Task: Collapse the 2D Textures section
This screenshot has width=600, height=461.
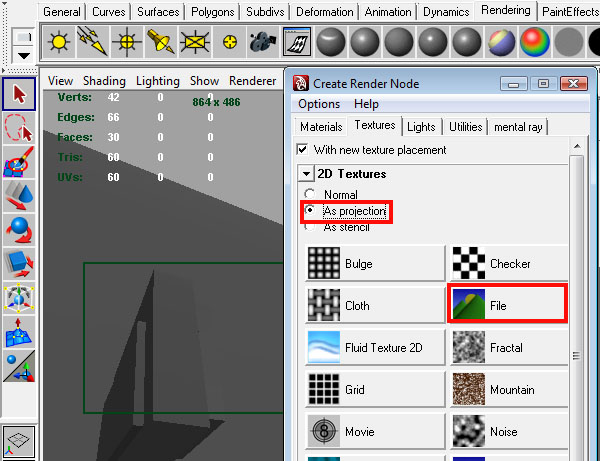Action: coord(306,174)
